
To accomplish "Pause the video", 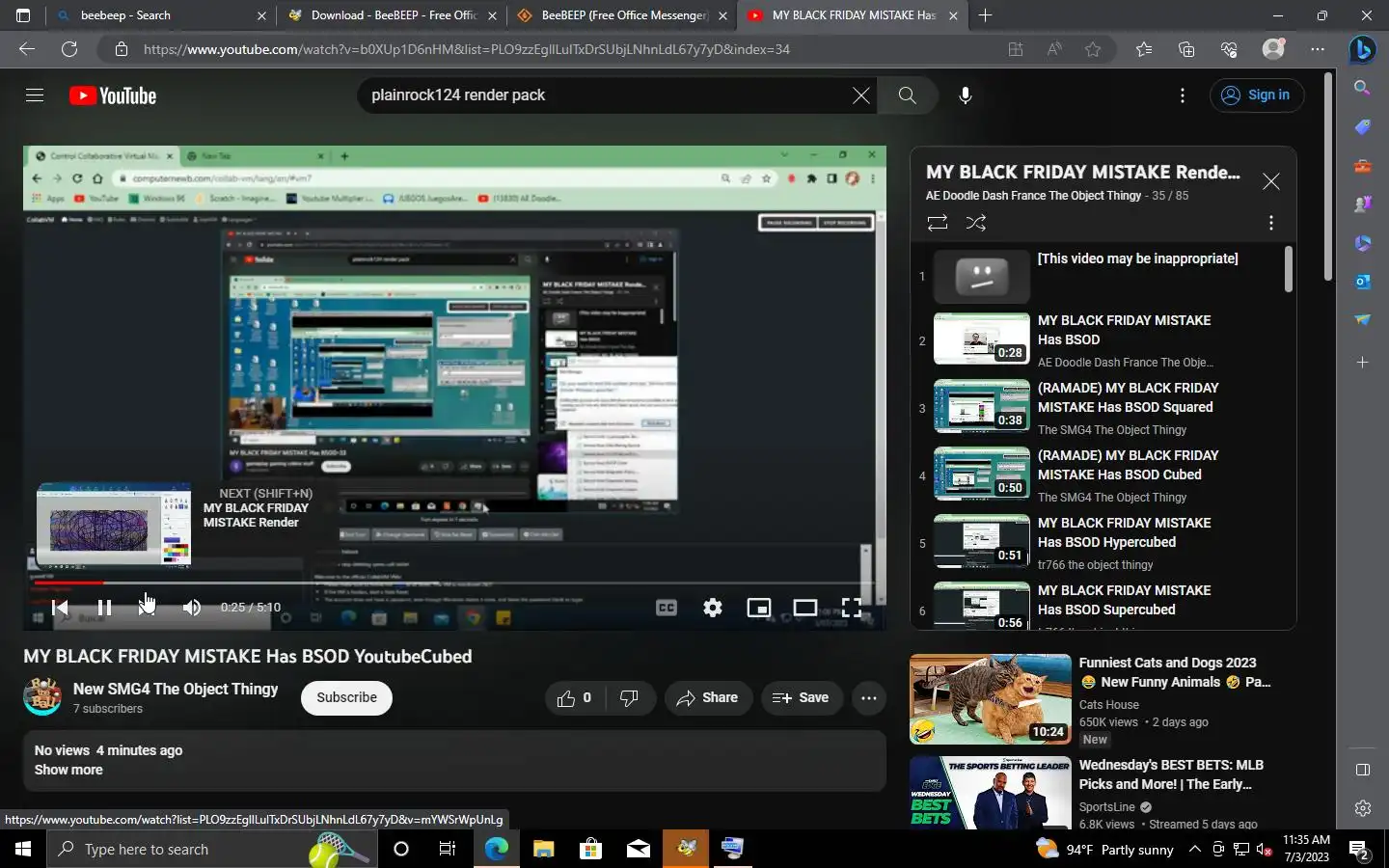I will click(x=104, y=608).
